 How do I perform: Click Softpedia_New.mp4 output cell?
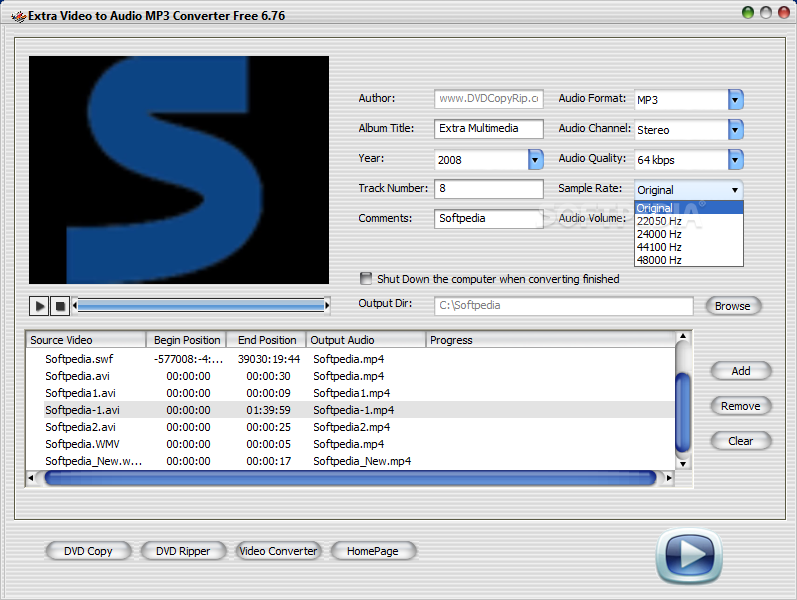point(362,461)
